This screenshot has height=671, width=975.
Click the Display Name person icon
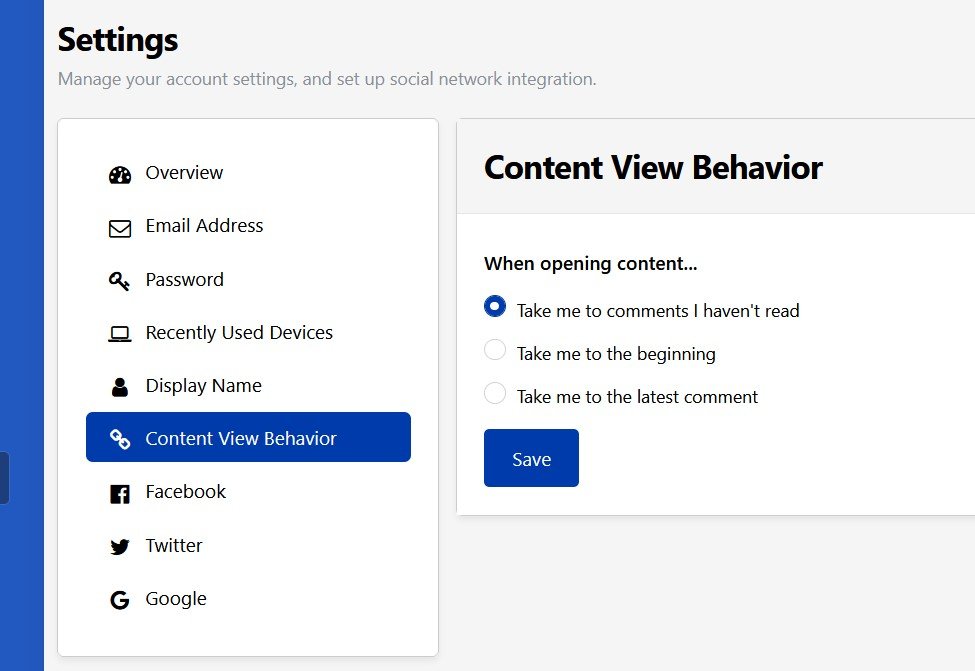[120, 387]
